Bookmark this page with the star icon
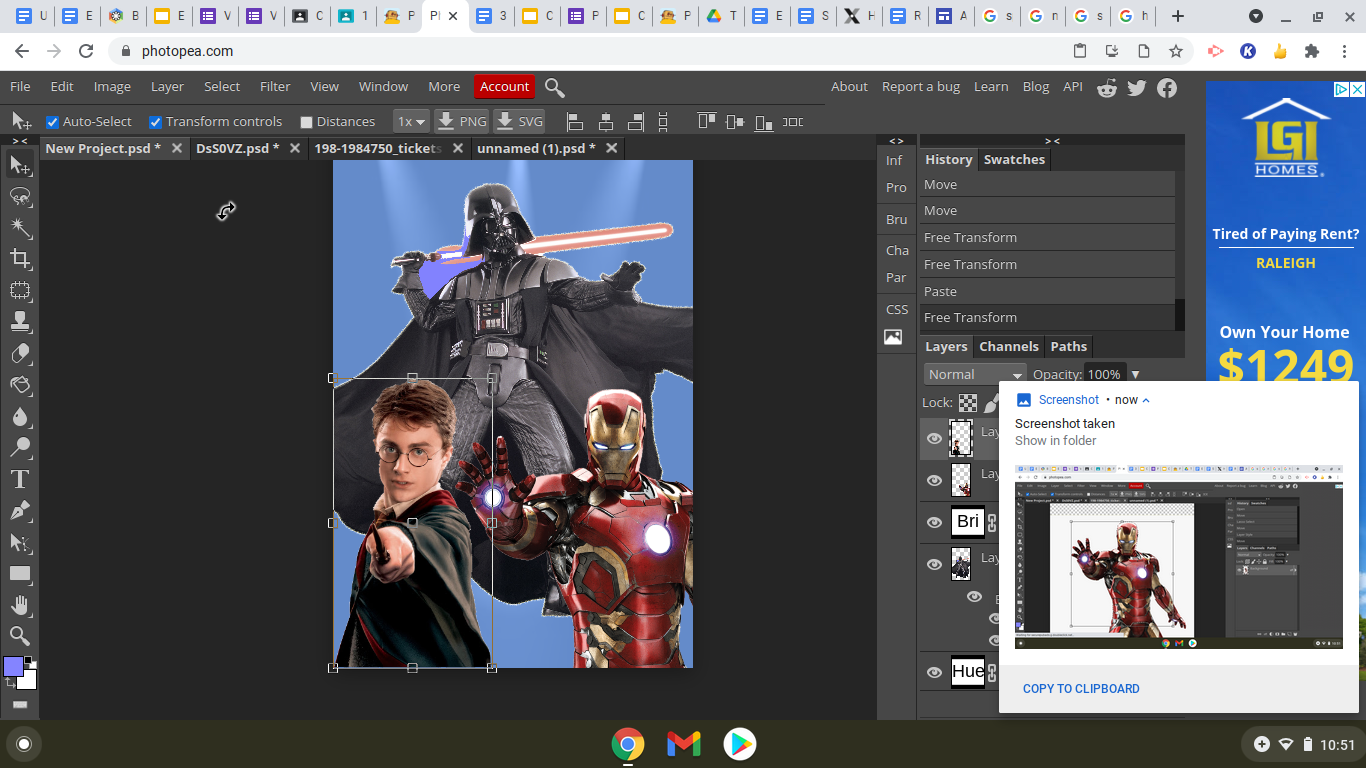 coord(1176,51)
